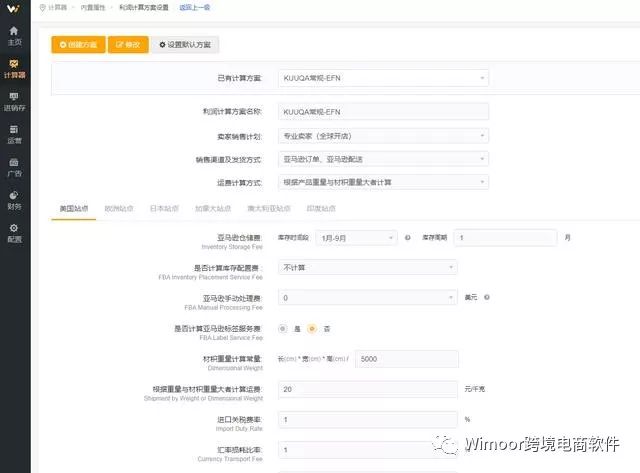Image resolution: width=640 pixels, height=473 pixels.
Task: Open the 库存时间段 1月-9月 dropdown
Action: (x=356, y=238)
